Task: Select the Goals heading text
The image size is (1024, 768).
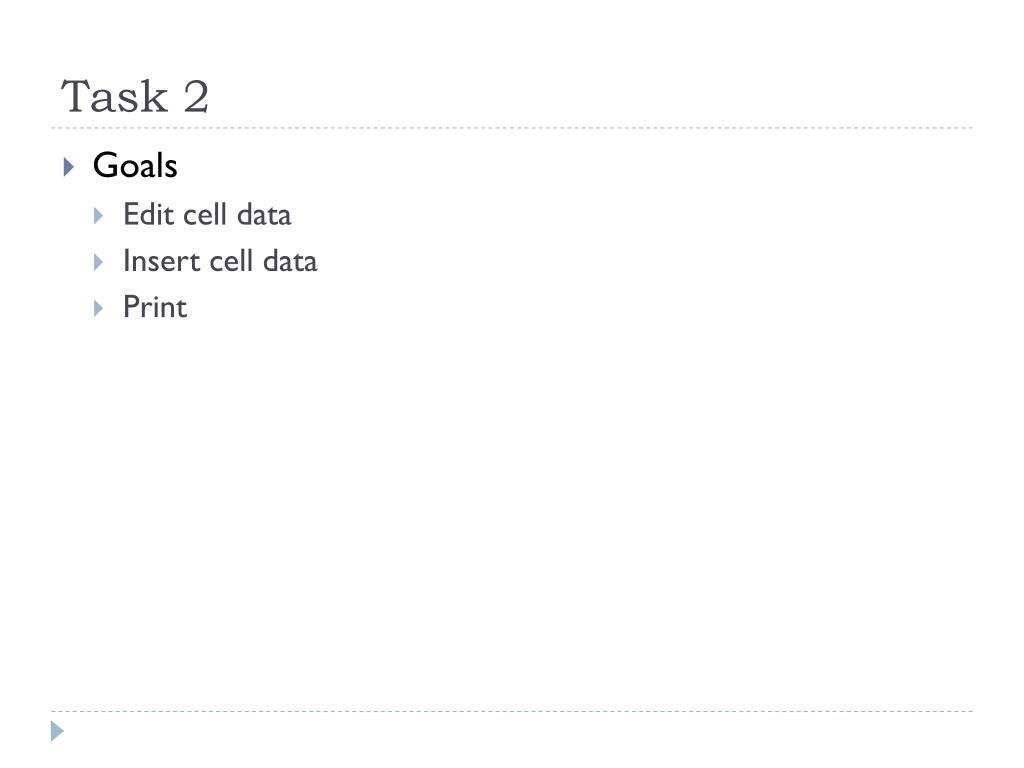Action: point(135,165)
